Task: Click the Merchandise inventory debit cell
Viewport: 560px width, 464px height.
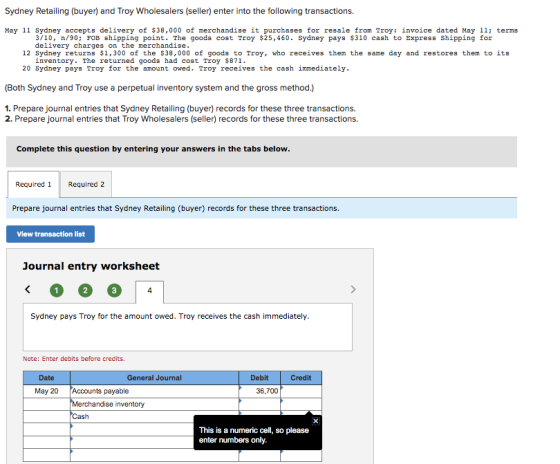Action: [259, 404]
